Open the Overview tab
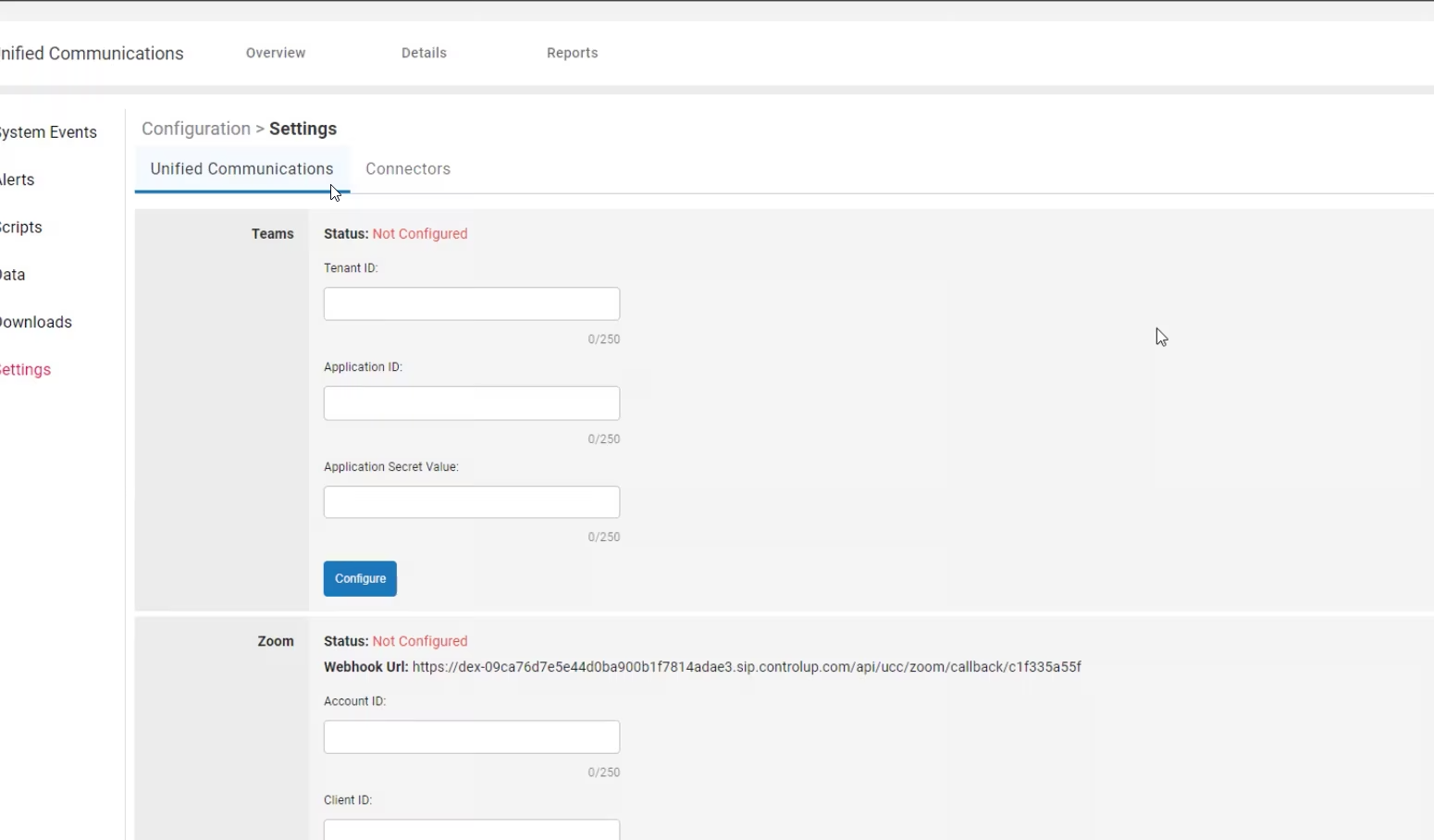 [276, 53]
